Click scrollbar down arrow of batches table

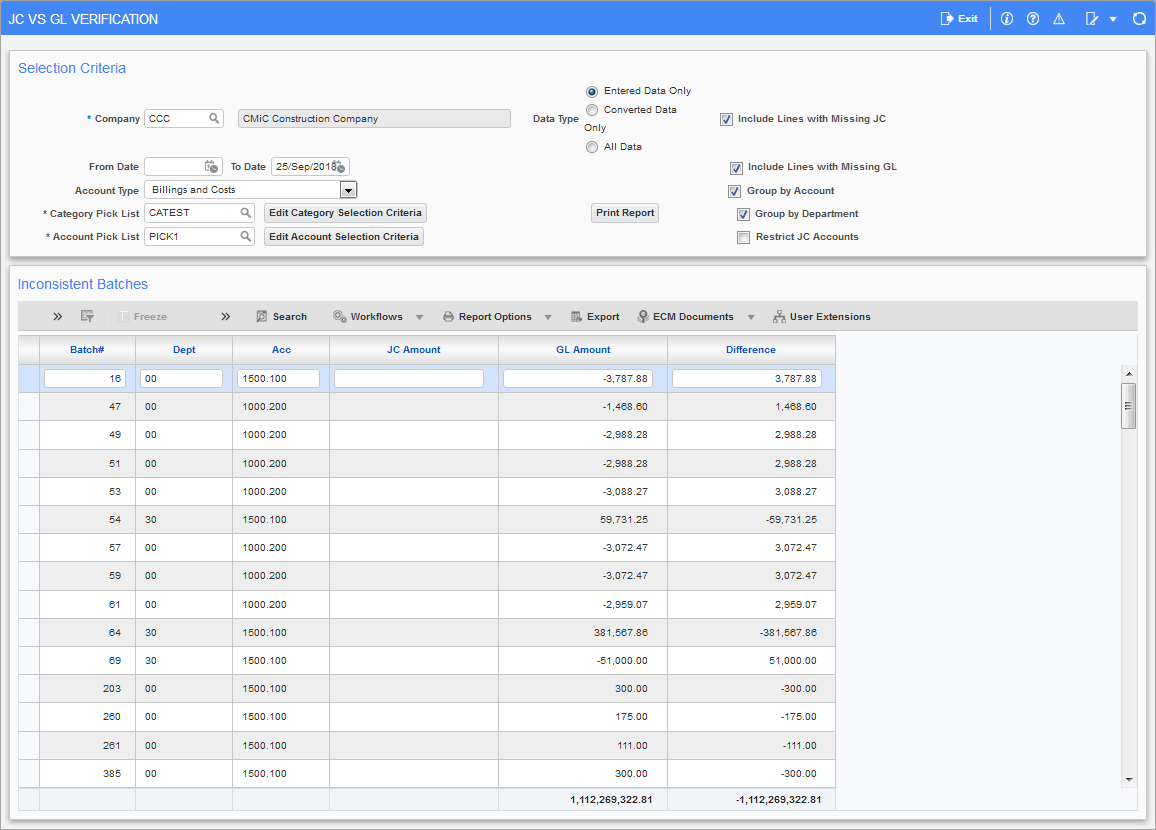point(1129,779)
